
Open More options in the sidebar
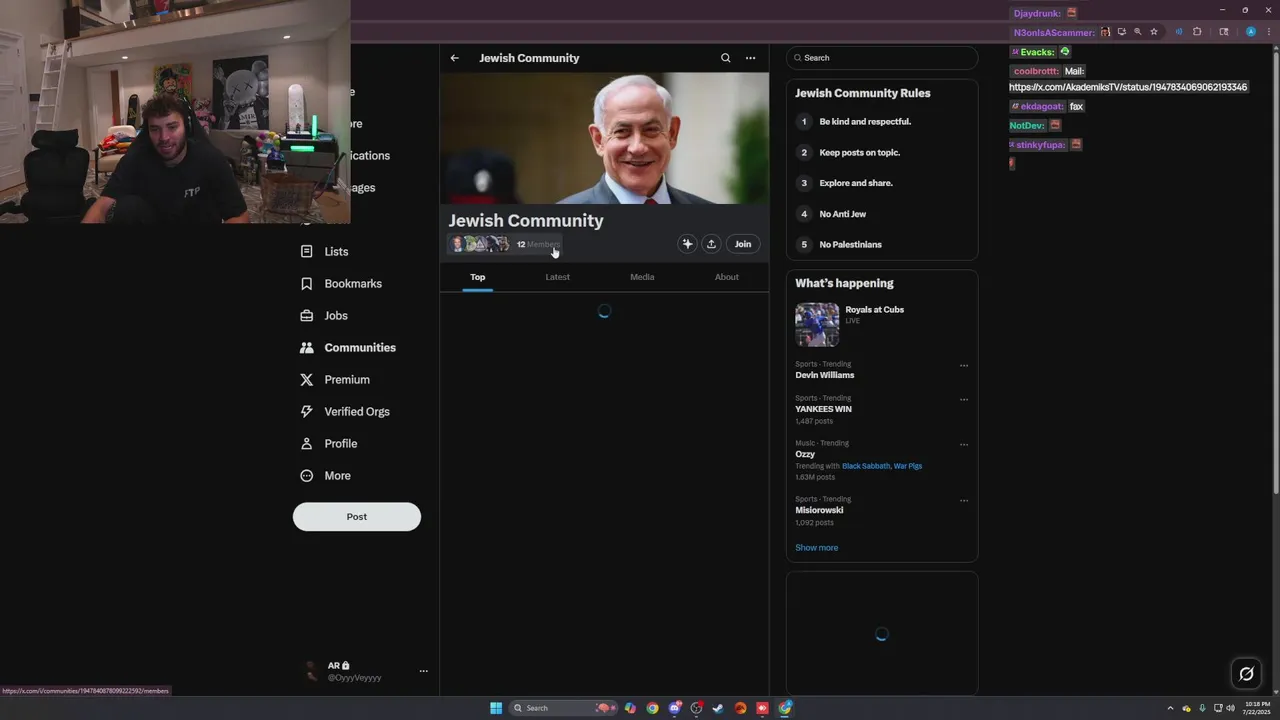tap(326, 476)
